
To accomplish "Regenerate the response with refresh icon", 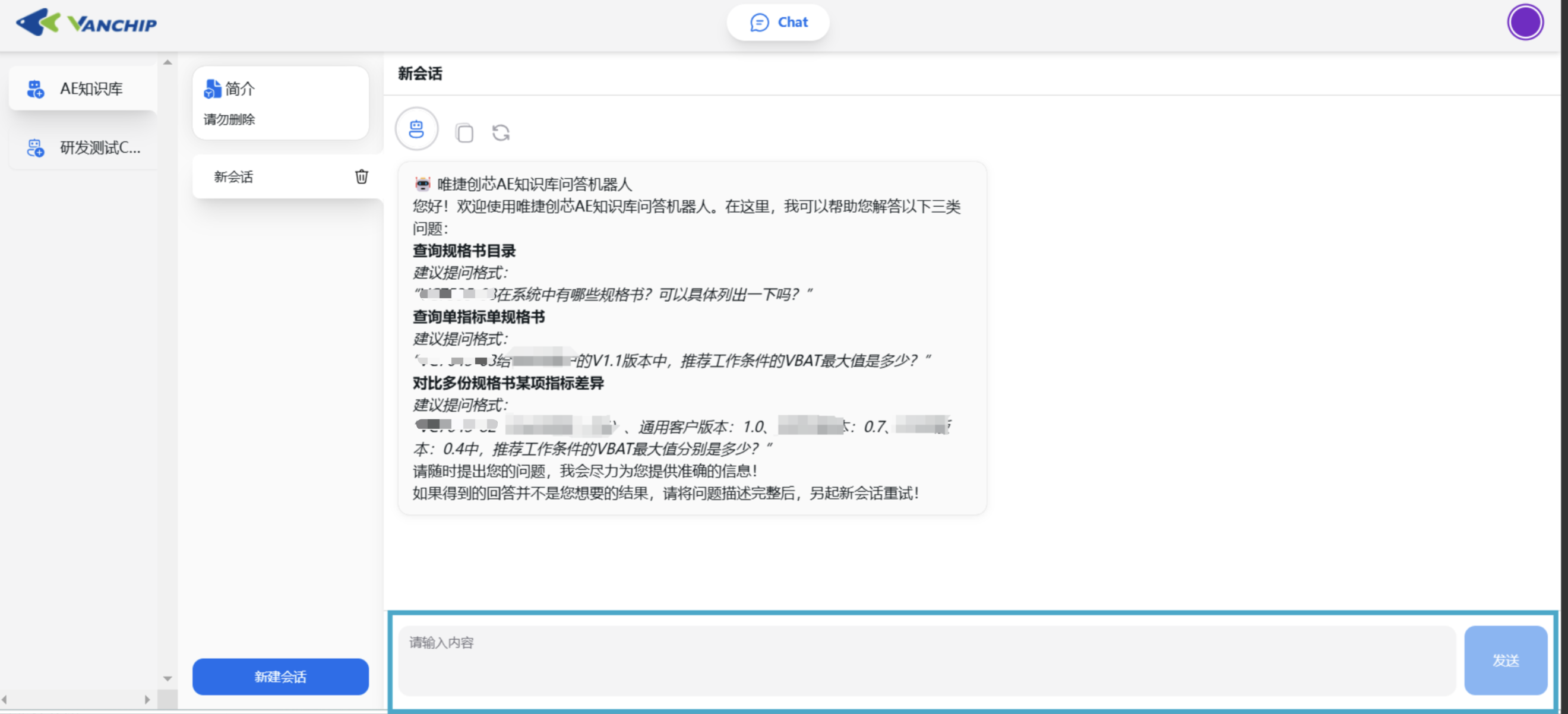I will point(500,132).
